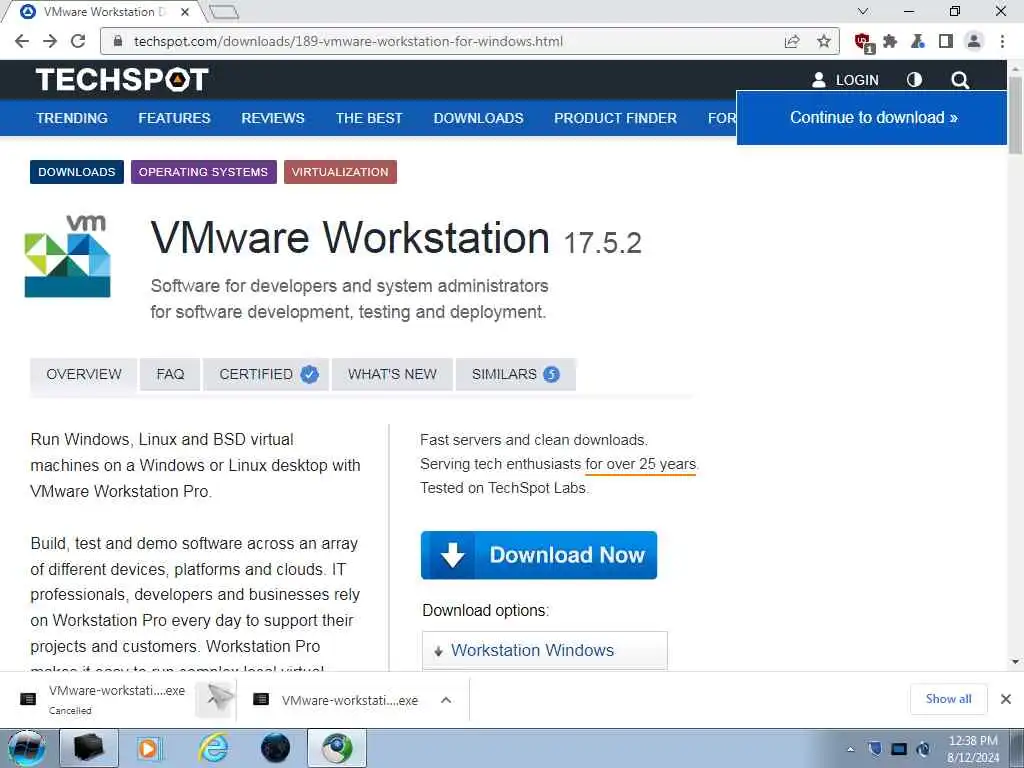Select the WHAT'S NEW tab
Screen dimensions: 1024x768
tap(392, 374)
